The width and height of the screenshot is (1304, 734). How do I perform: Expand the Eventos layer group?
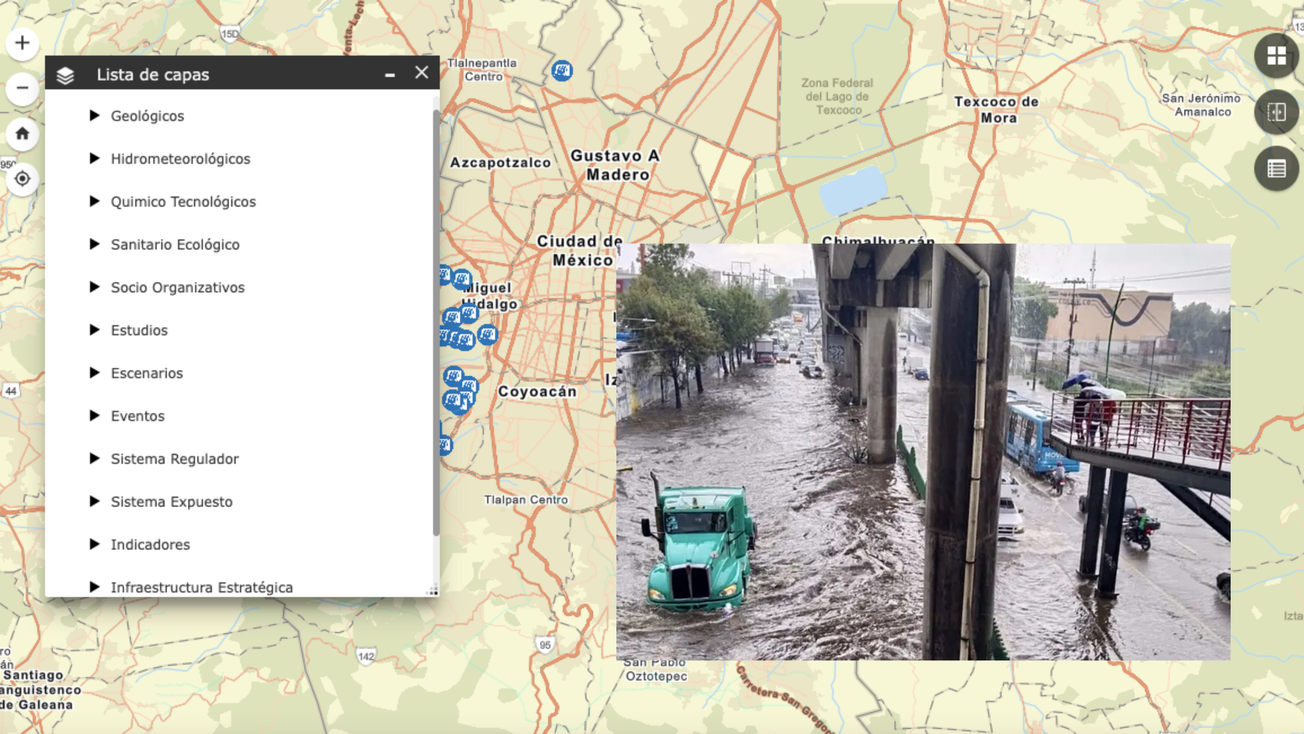[x=94, y=416]
